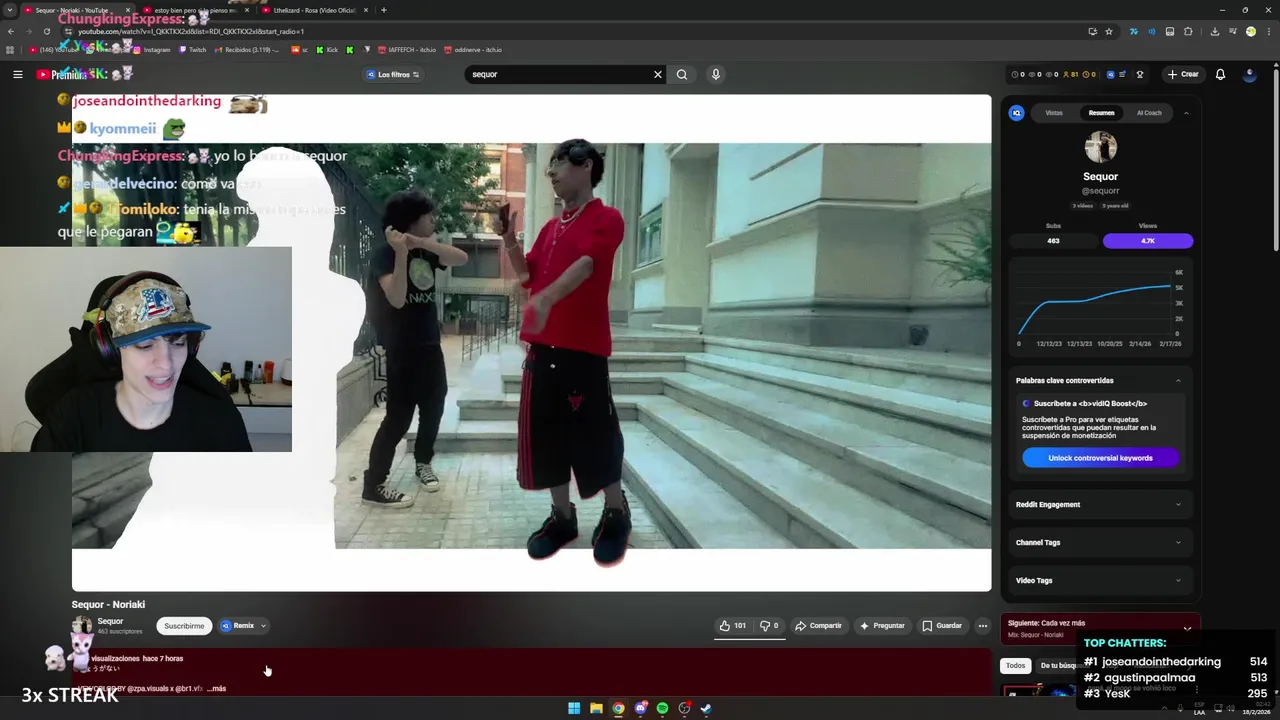Click the Preguntar button
This screenshot has height=720, width=1280.
(882, 626)
